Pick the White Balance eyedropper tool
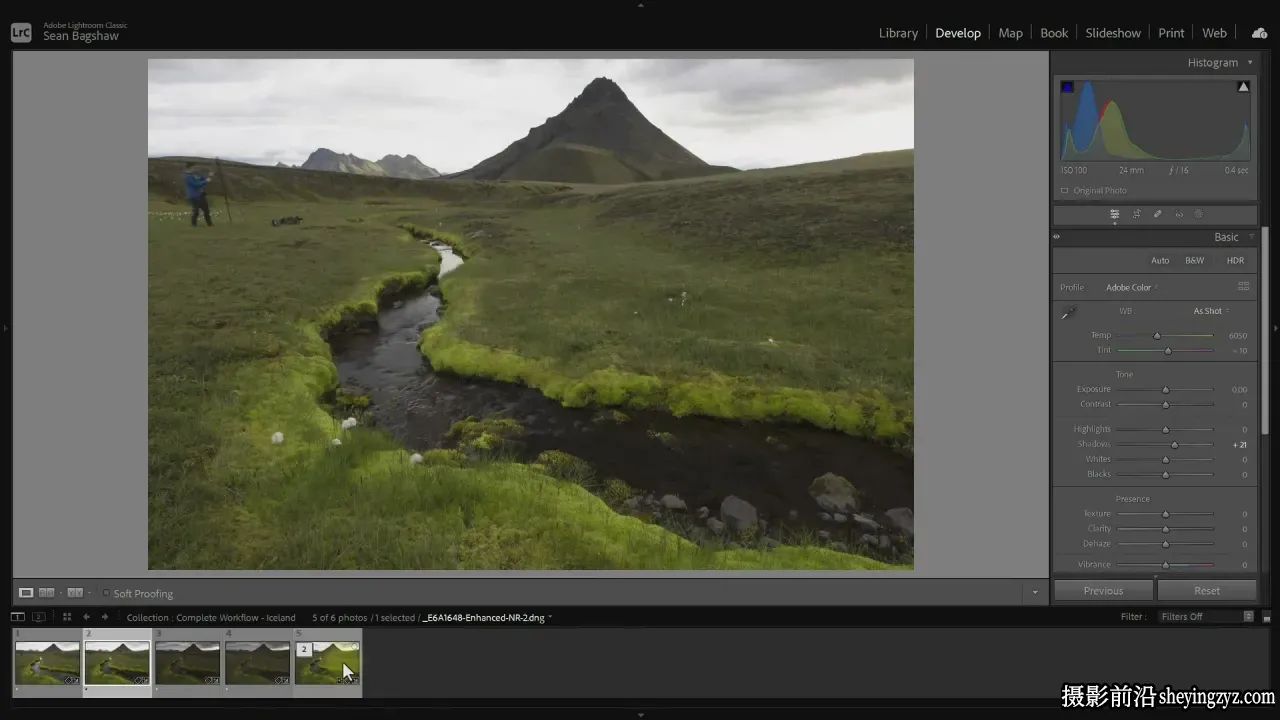The width and height of the screenshot is (1280, 720). pos(1069,314)
